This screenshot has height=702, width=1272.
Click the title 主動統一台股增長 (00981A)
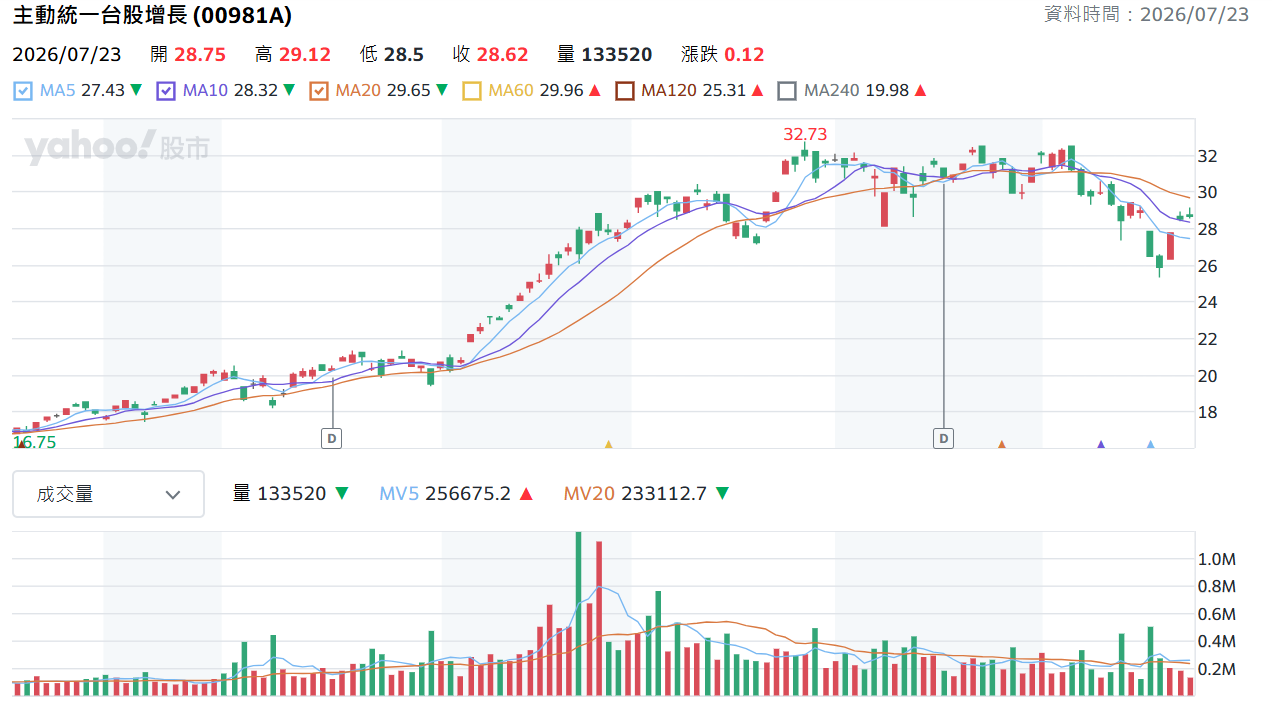152,15
